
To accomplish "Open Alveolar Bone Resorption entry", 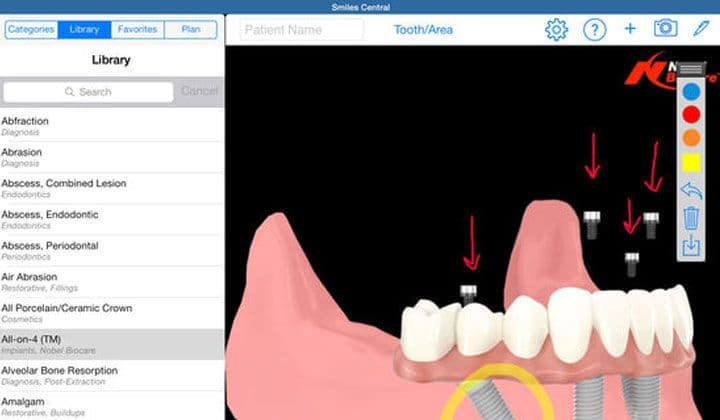I will coord(112,375).
